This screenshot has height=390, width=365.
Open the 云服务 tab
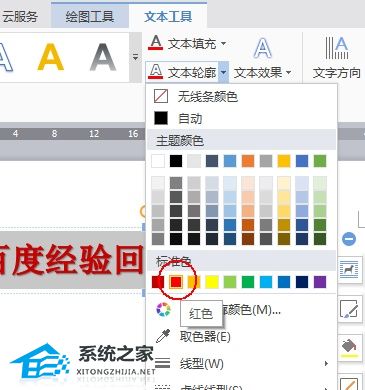(x=20, y=17)
